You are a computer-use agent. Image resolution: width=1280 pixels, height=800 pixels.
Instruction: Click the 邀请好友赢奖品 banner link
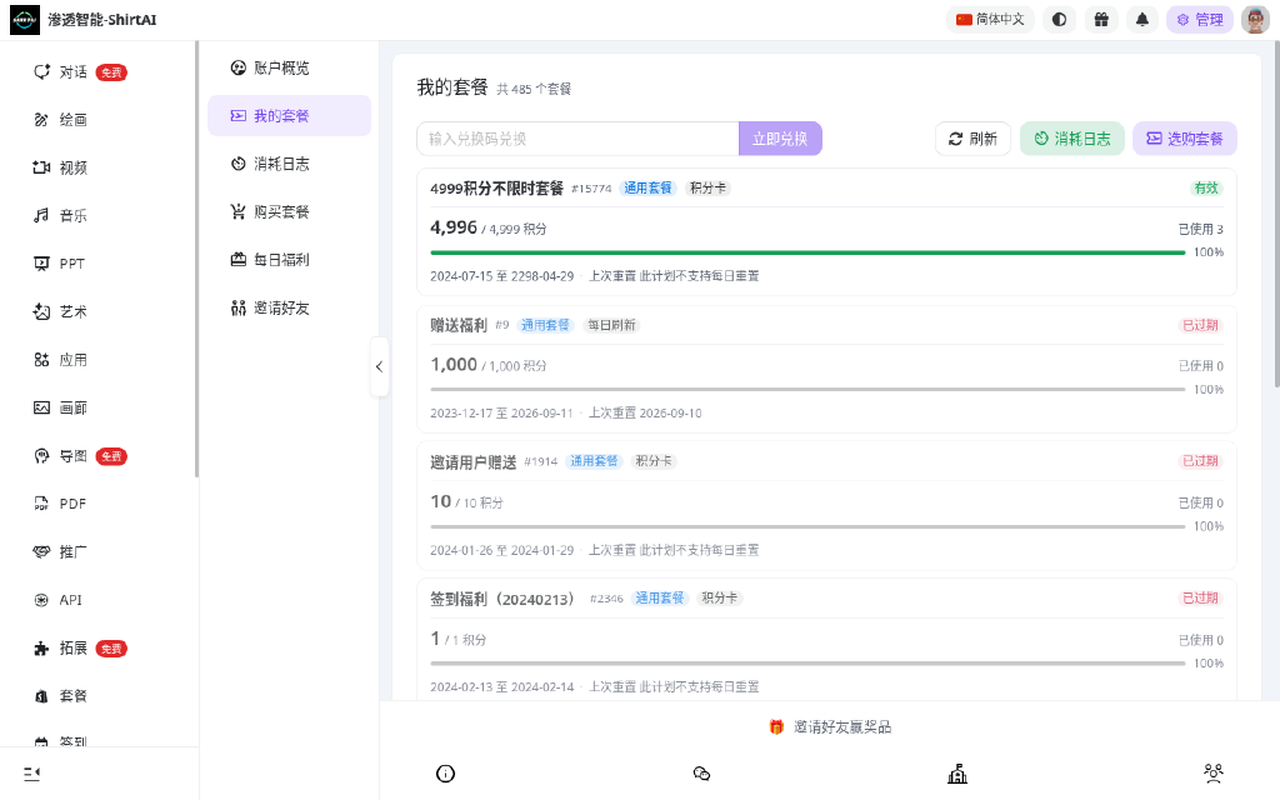click(830, 727)
